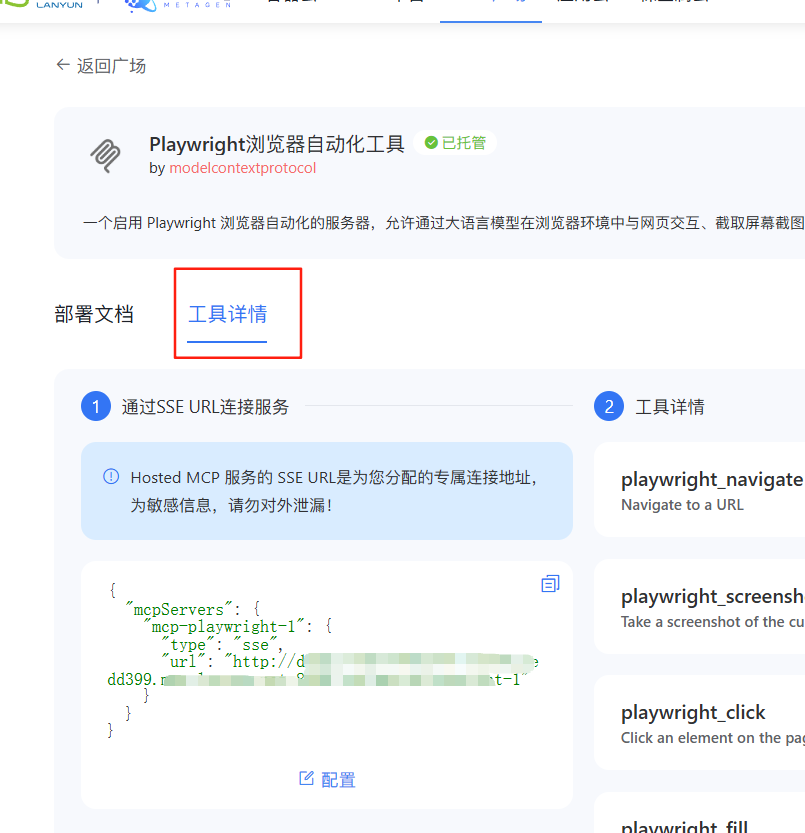Click the info icon in the SSE URL notice
This screenshot has width=805, height=833.
[111, 477]
